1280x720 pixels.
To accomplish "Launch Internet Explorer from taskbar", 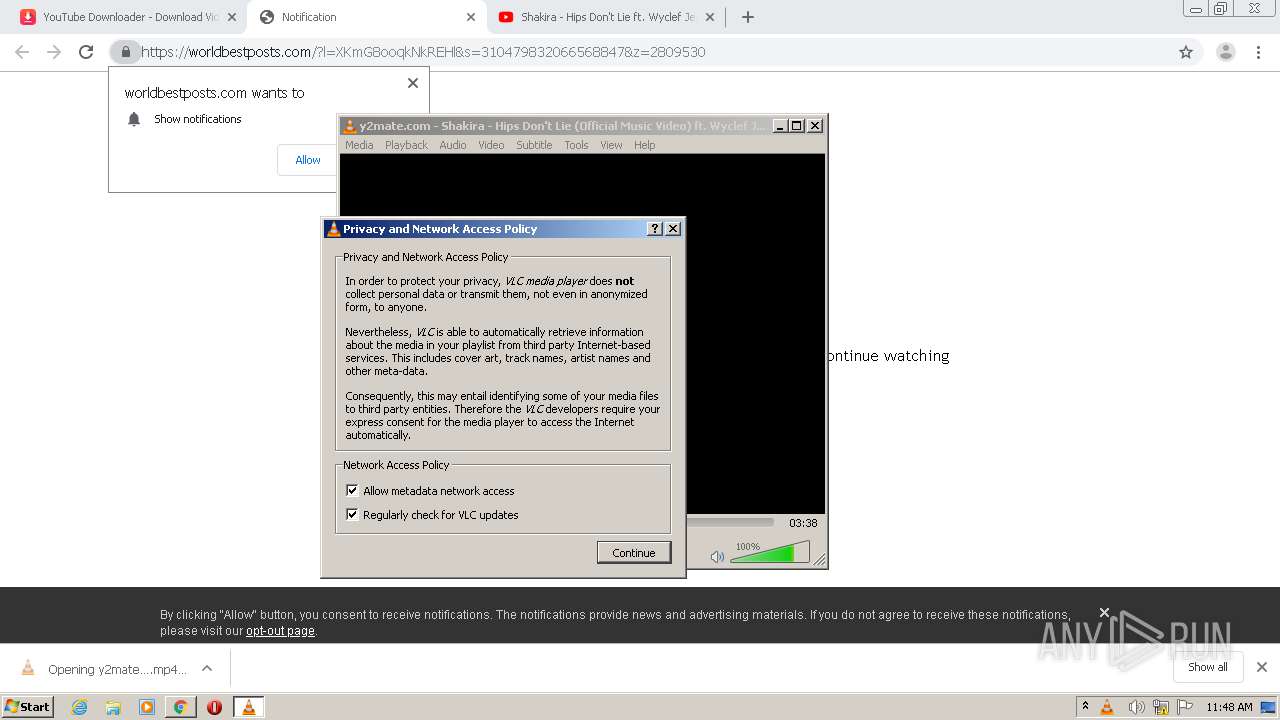I will tap(79, 707).
